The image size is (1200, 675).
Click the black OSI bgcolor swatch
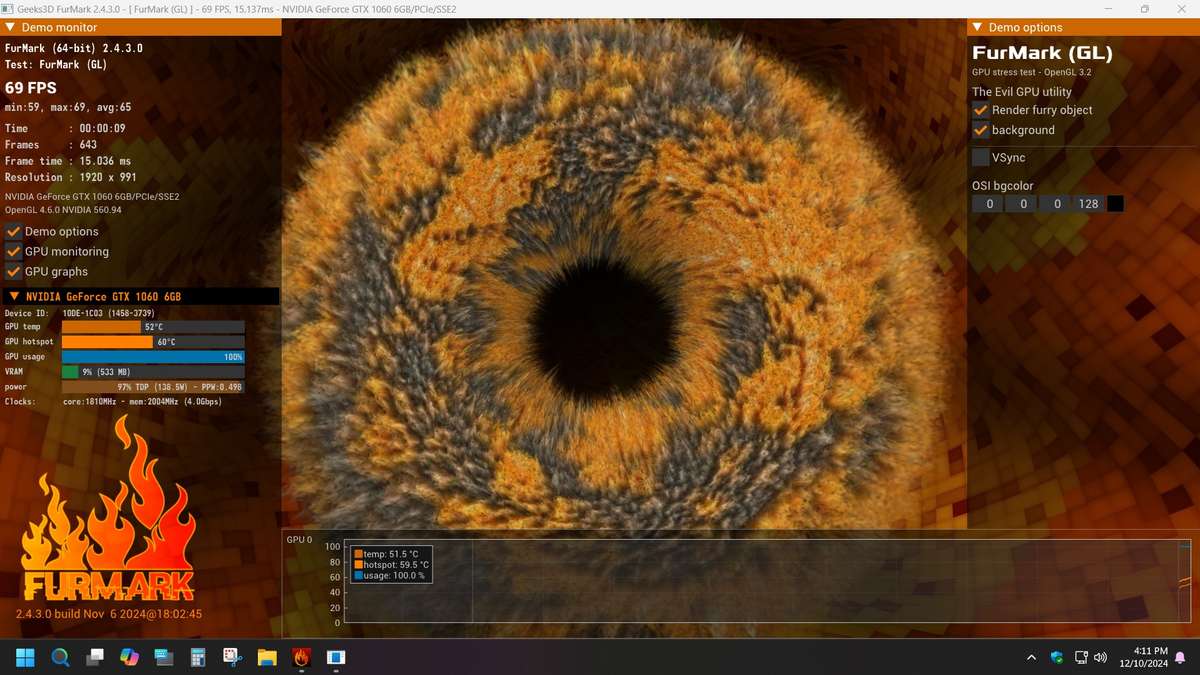pyautogui.click(x=1115, y=204)
